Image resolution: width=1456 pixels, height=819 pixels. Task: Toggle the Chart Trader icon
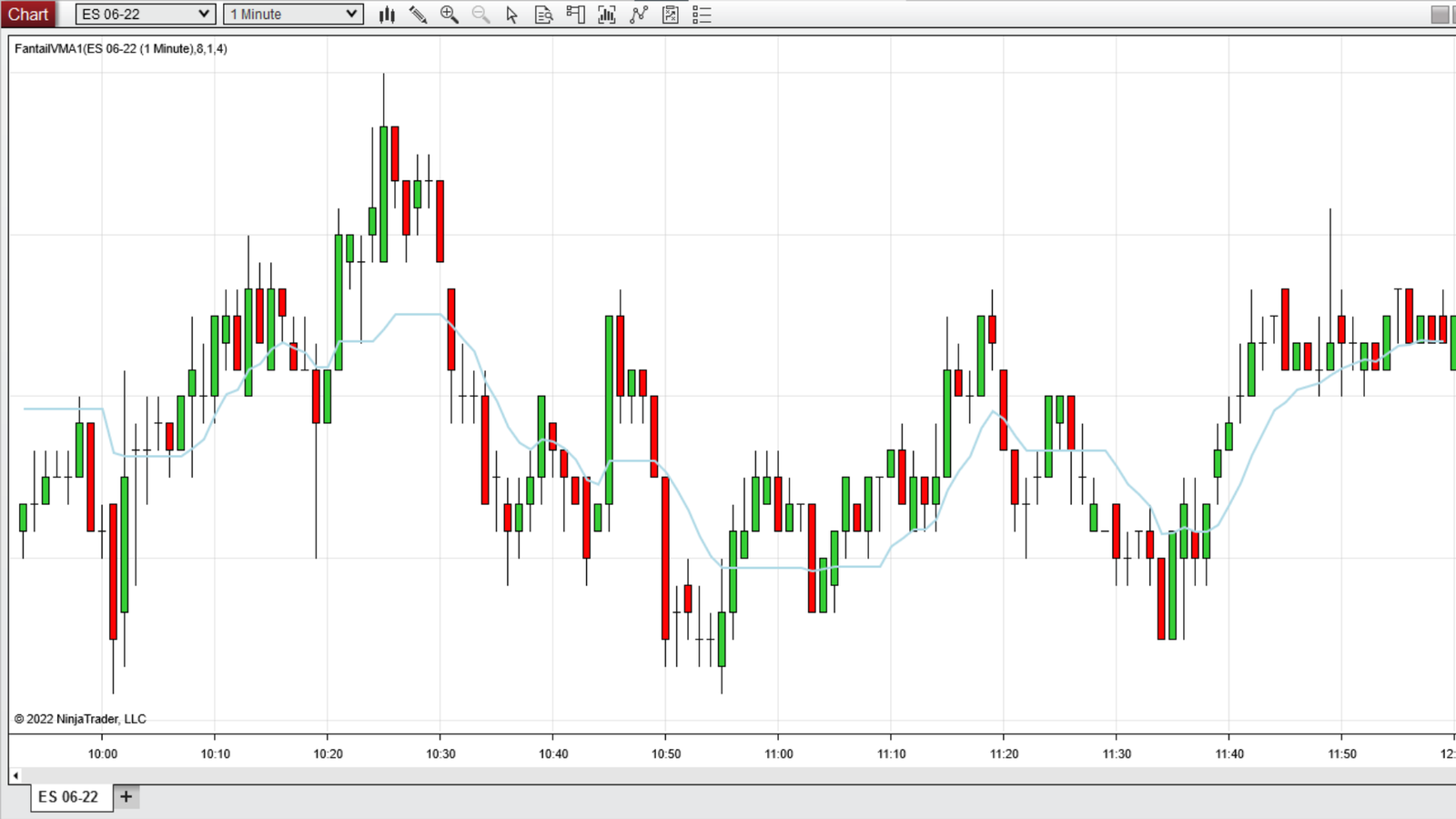[x=575, y=15]
